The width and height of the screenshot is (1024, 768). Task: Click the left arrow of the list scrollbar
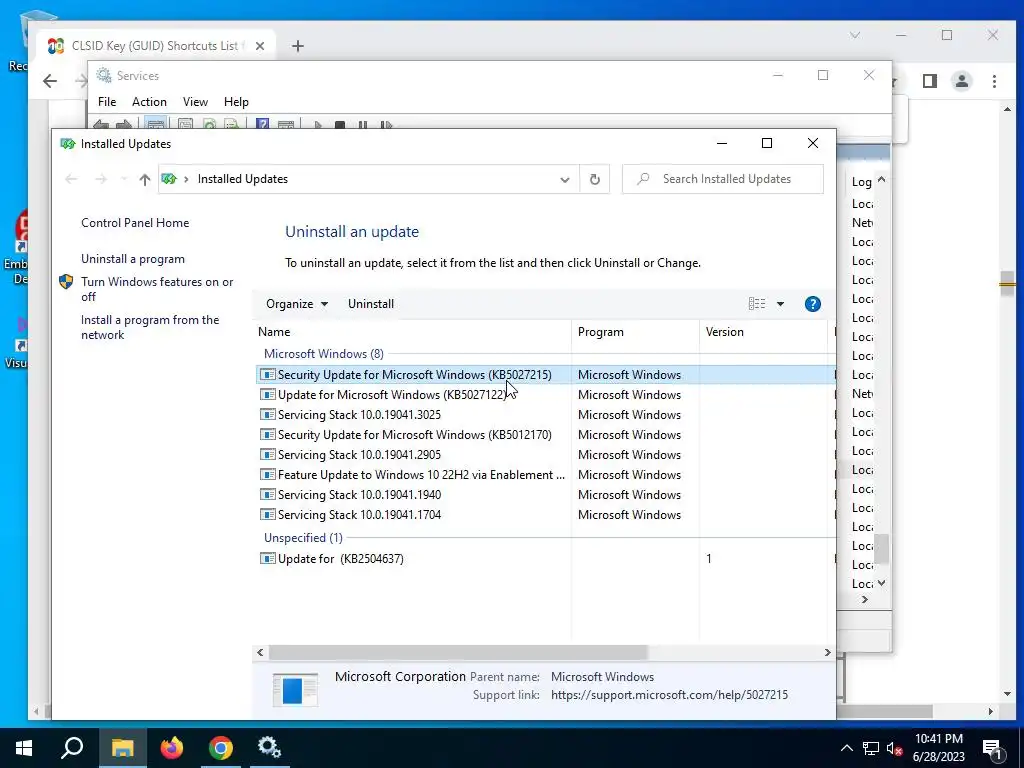(x=260, y=652)
